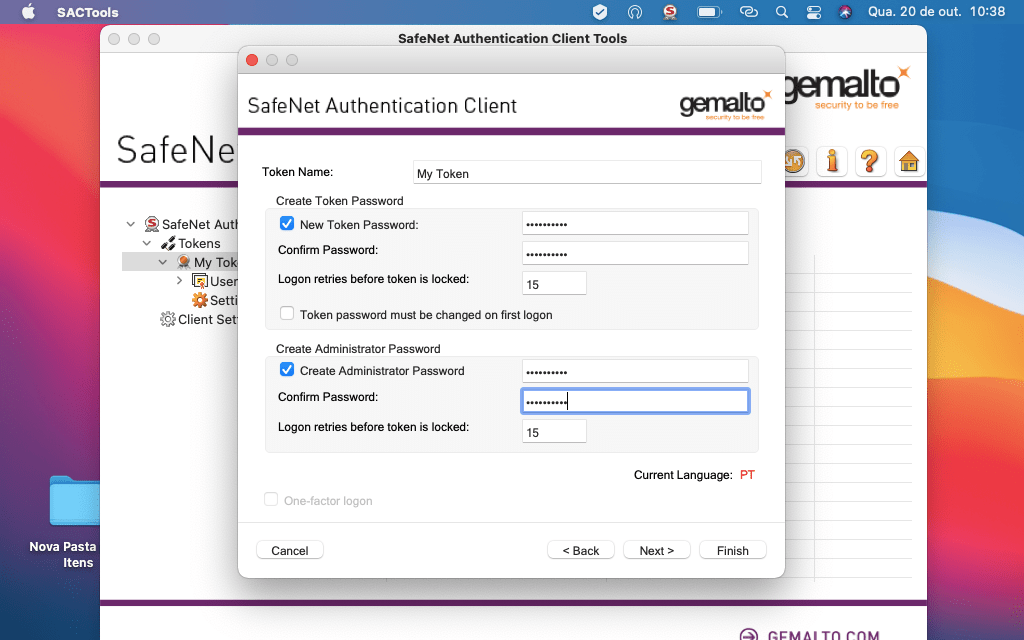Open help question mark icon in toolbar

(x=870, y=161)
